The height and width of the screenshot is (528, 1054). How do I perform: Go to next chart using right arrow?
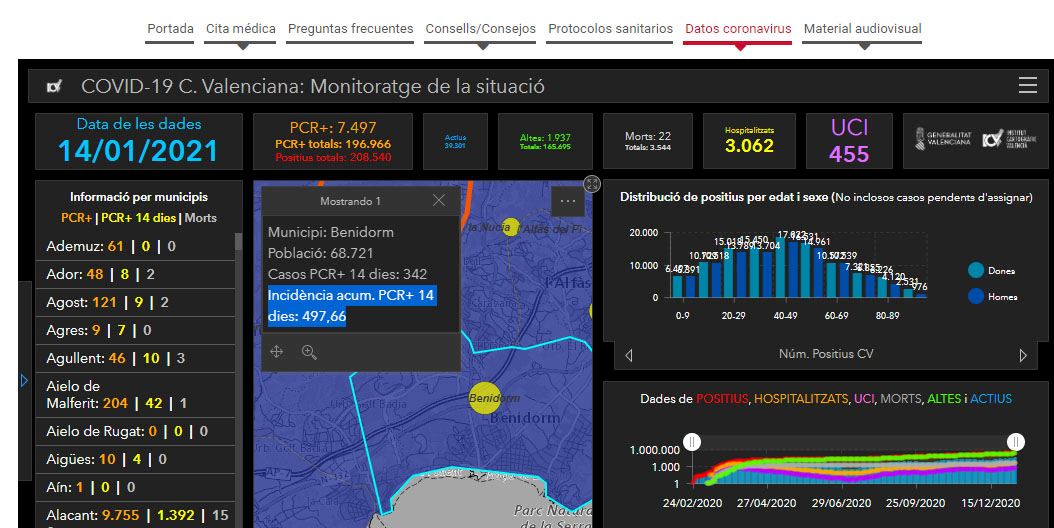click(x=1023, y=355)
